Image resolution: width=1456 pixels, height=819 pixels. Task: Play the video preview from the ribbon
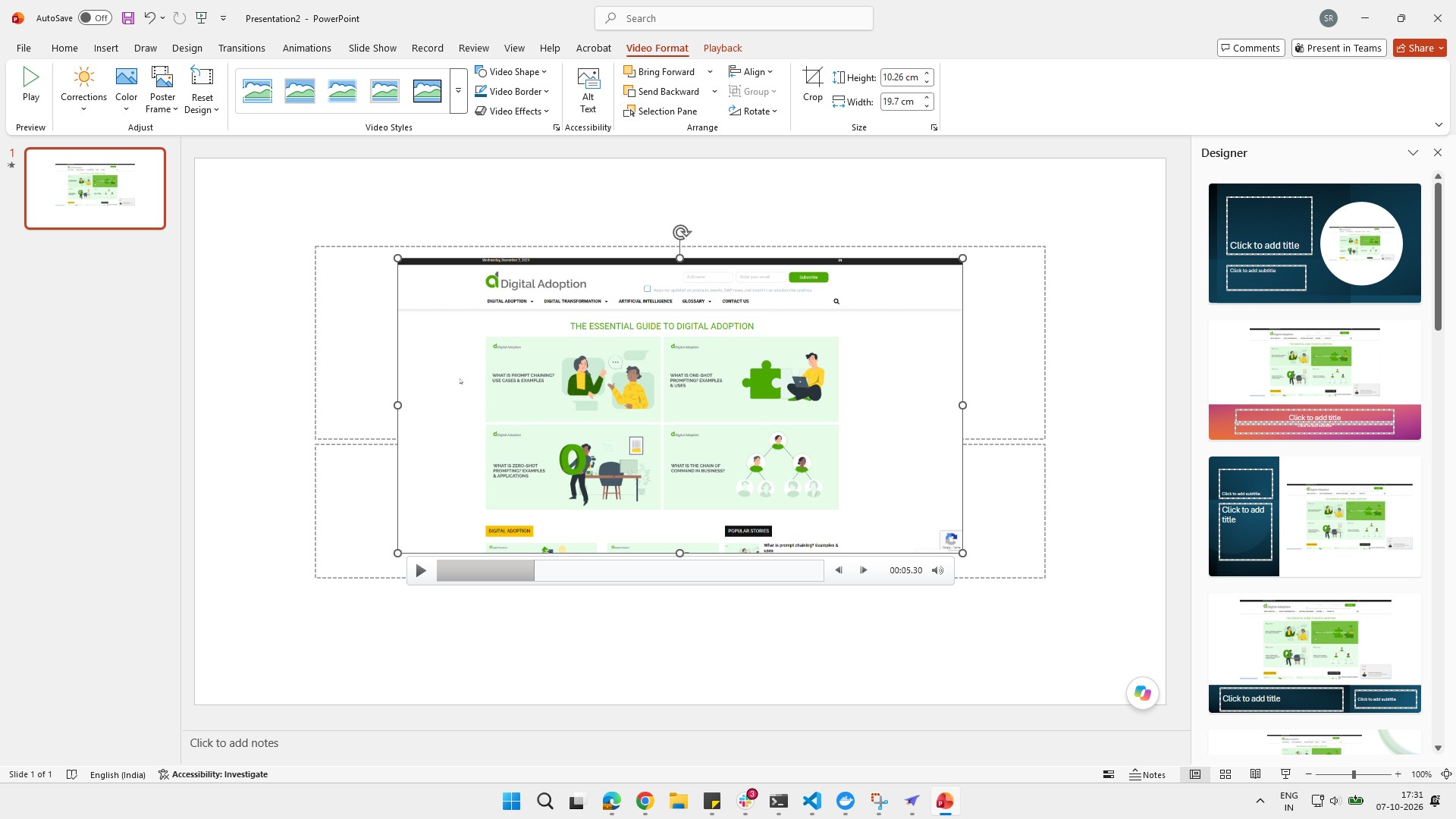pyautogui.click(x=31, y=83)
